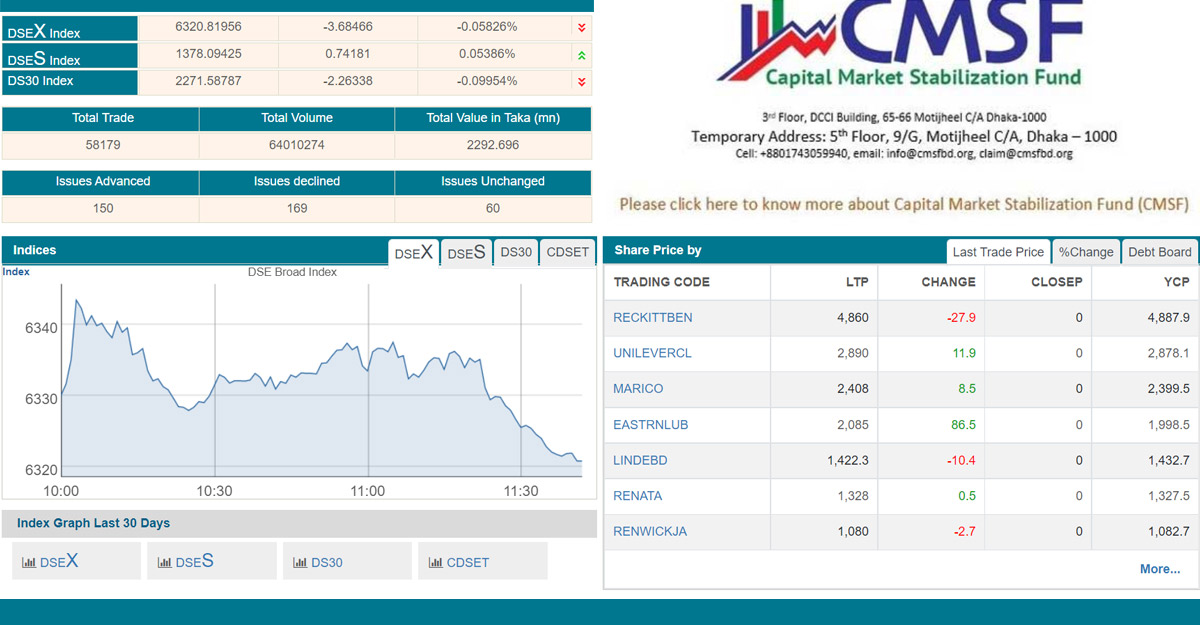Click the Total Trade value 58179
The image size is (1200, 625).
(x=103, y=145)
